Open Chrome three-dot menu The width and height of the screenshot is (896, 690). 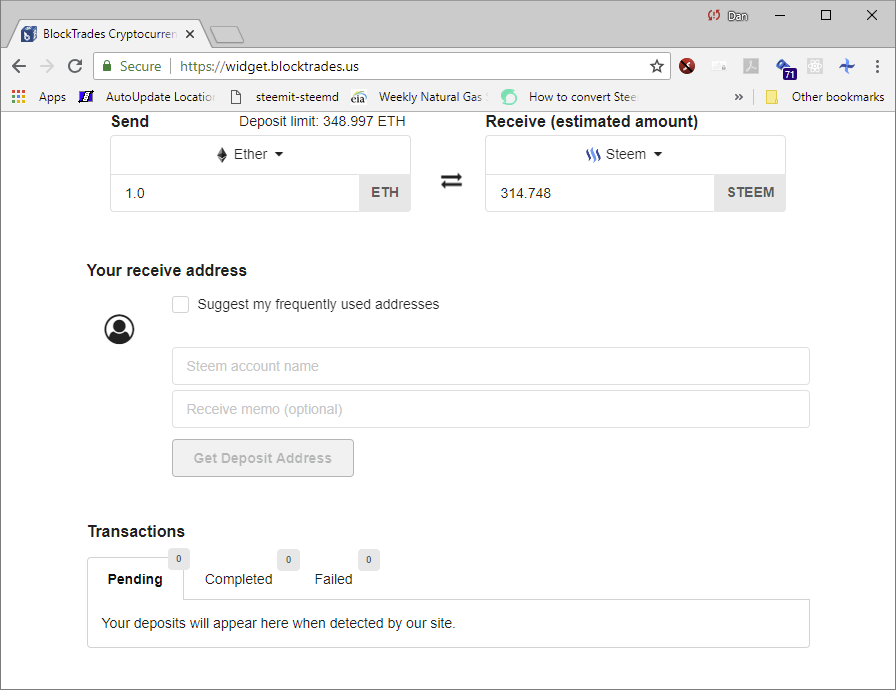click(x=877, y=66)
